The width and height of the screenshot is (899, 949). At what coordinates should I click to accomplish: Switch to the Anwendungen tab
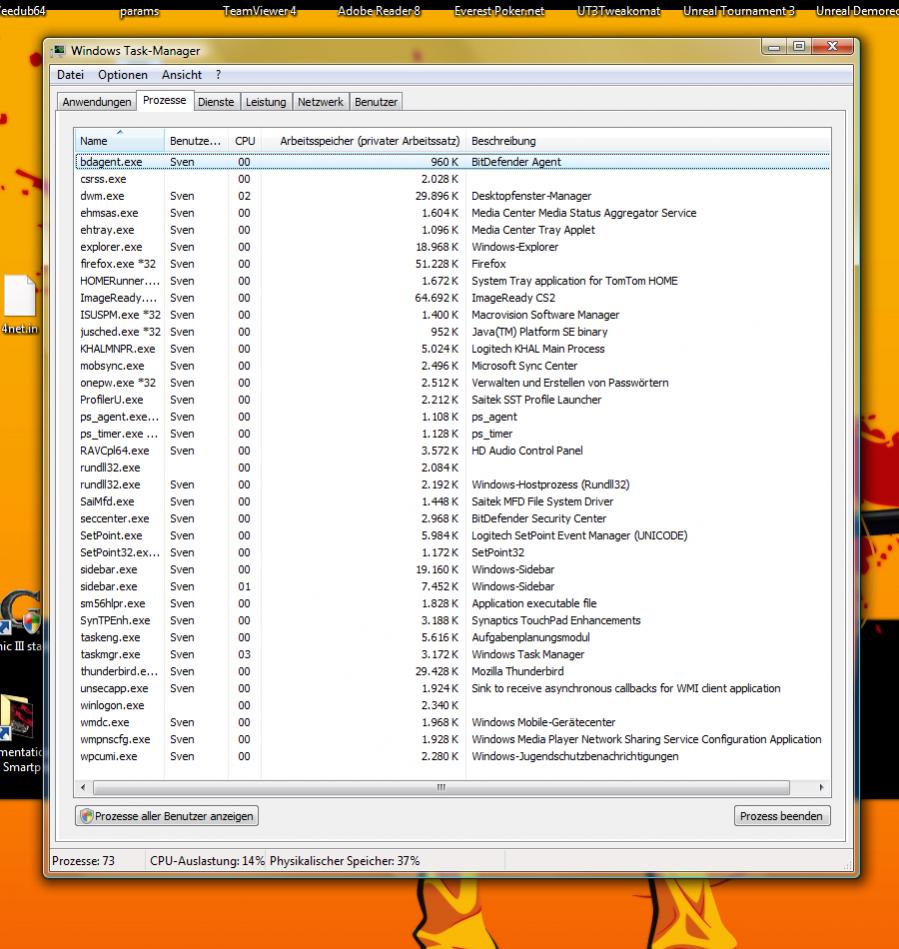pos(97,102)
